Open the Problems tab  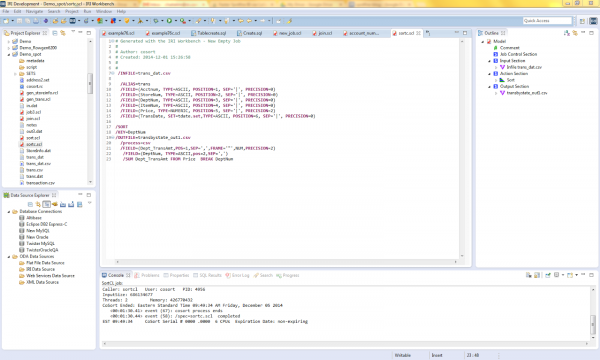147,275
